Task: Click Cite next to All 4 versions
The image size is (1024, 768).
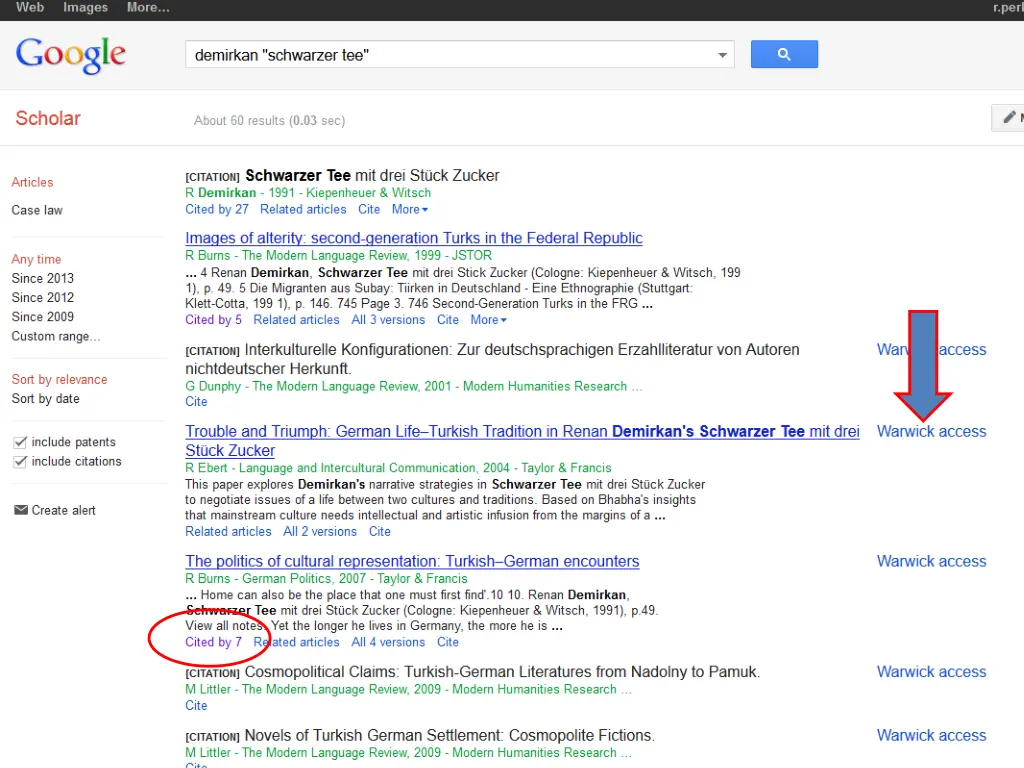Action: tap(448, 643)
